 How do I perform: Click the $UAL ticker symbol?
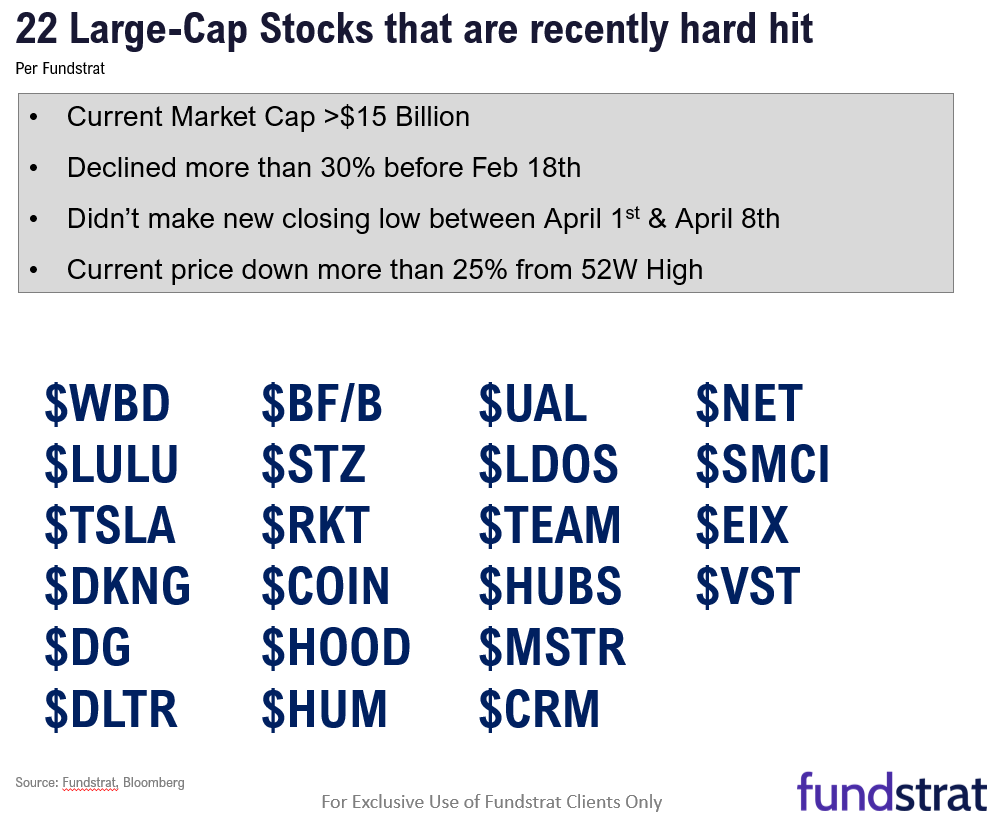[533, 404]
